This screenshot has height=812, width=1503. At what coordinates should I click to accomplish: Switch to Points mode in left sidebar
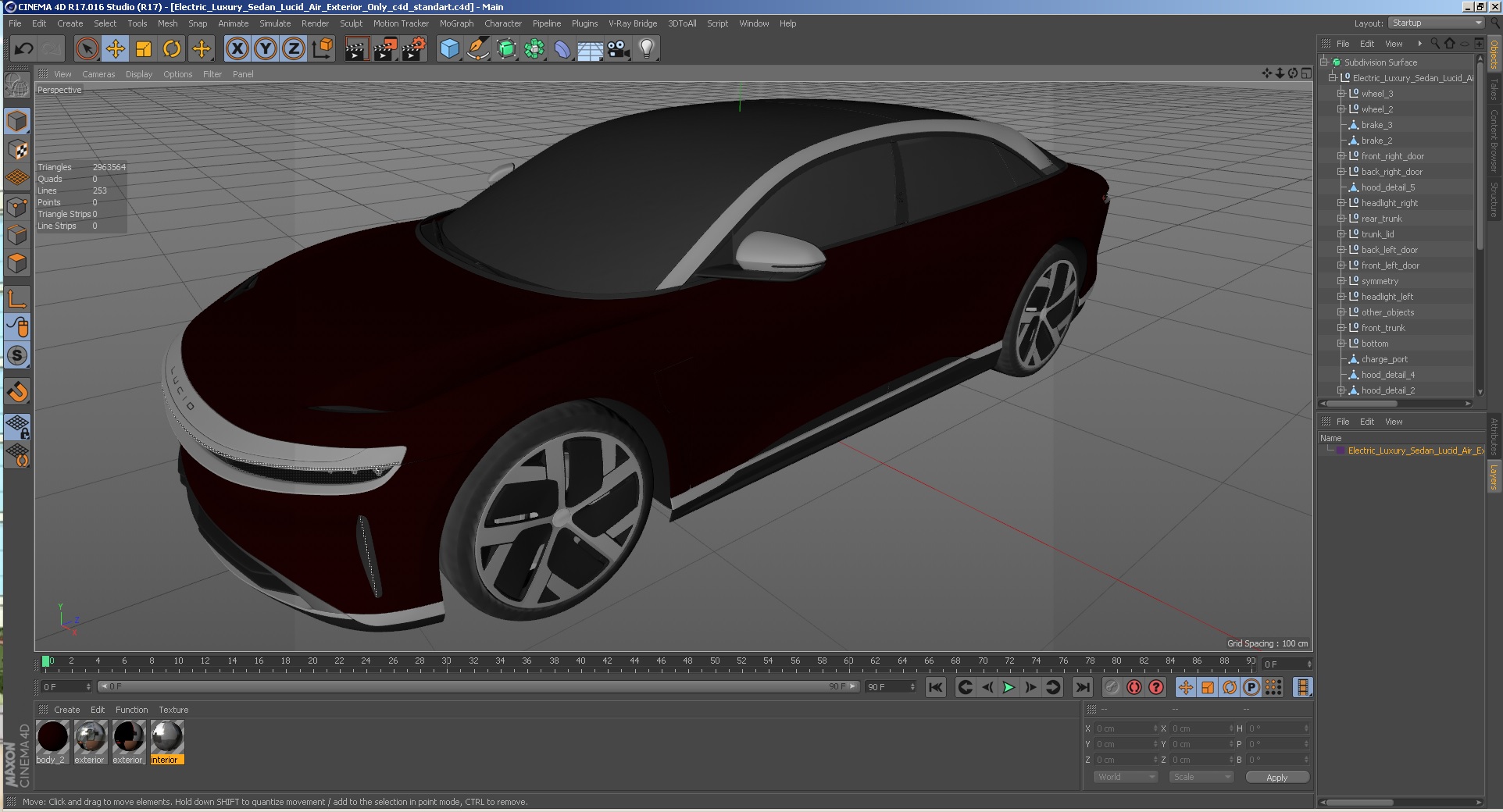17,206
